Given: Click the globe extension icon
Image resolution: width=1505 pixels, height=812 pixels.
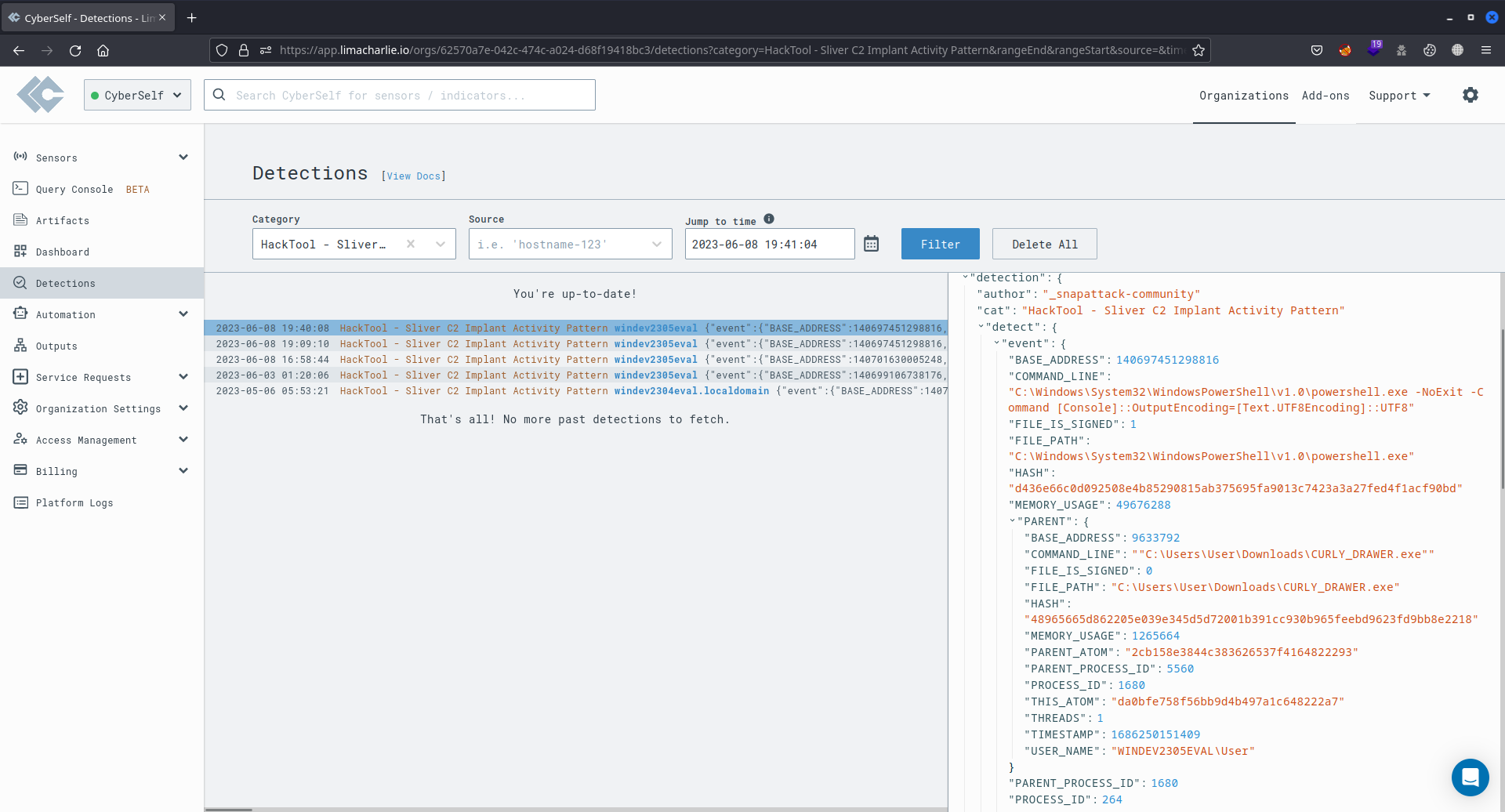Looking at the screenshot, I should 1457,50.
